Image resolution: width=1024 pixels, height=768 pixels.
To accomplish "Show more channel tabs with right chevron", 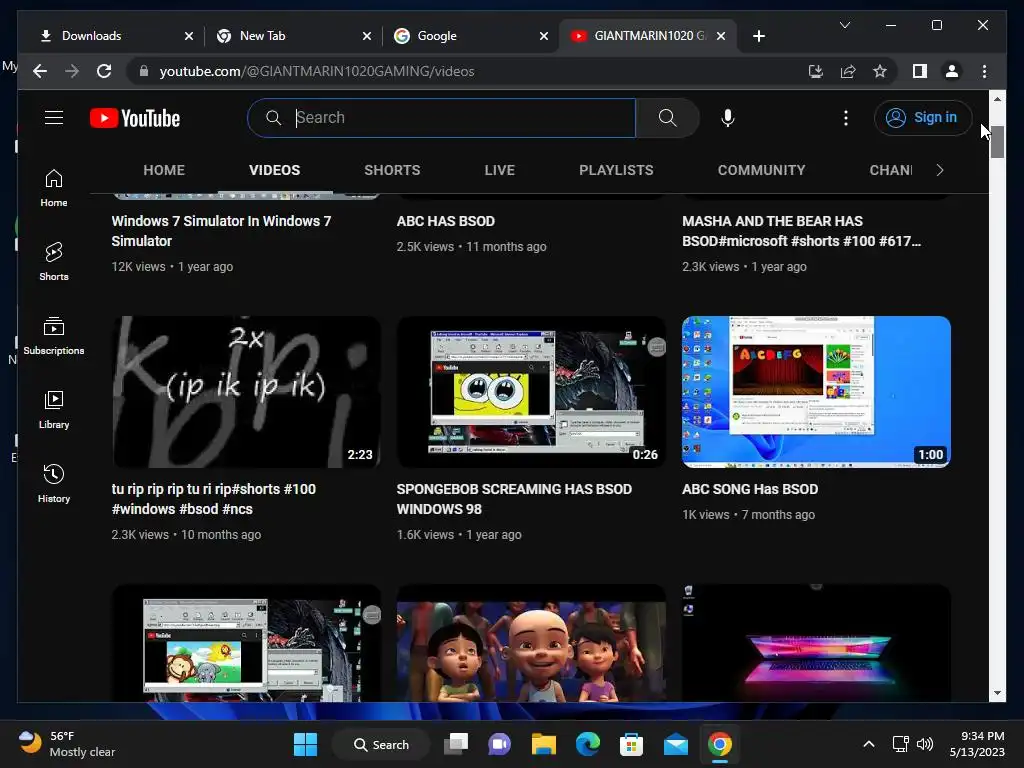I will tap(940, 170).
